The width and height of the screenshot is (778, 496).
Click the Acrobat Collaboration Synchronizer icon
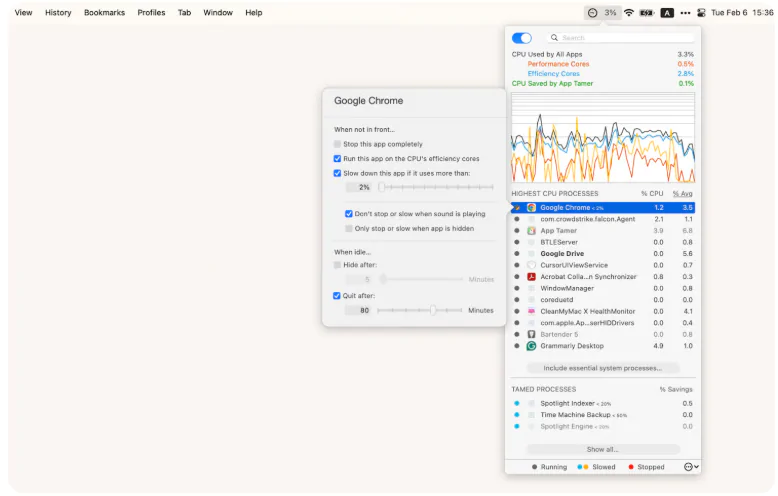(531, 277)
